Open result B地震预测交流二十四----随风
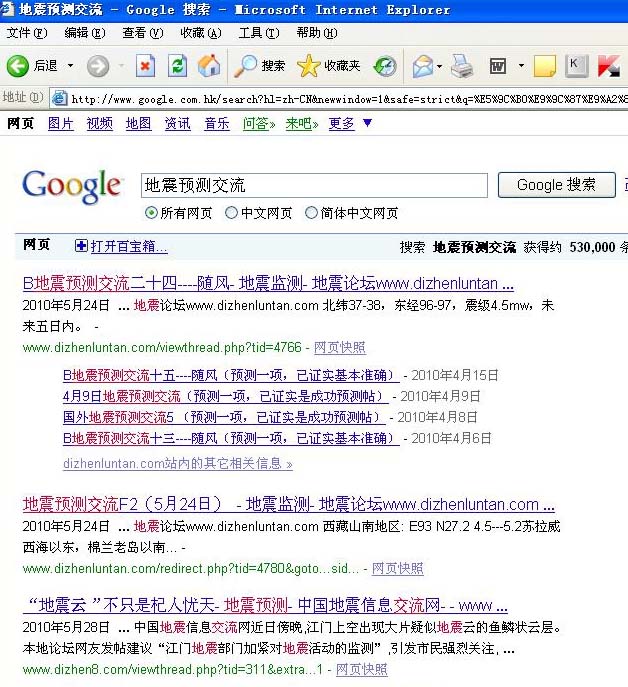Image resolution: width=628 pixels, height=687 pixels. coord(268,284)
